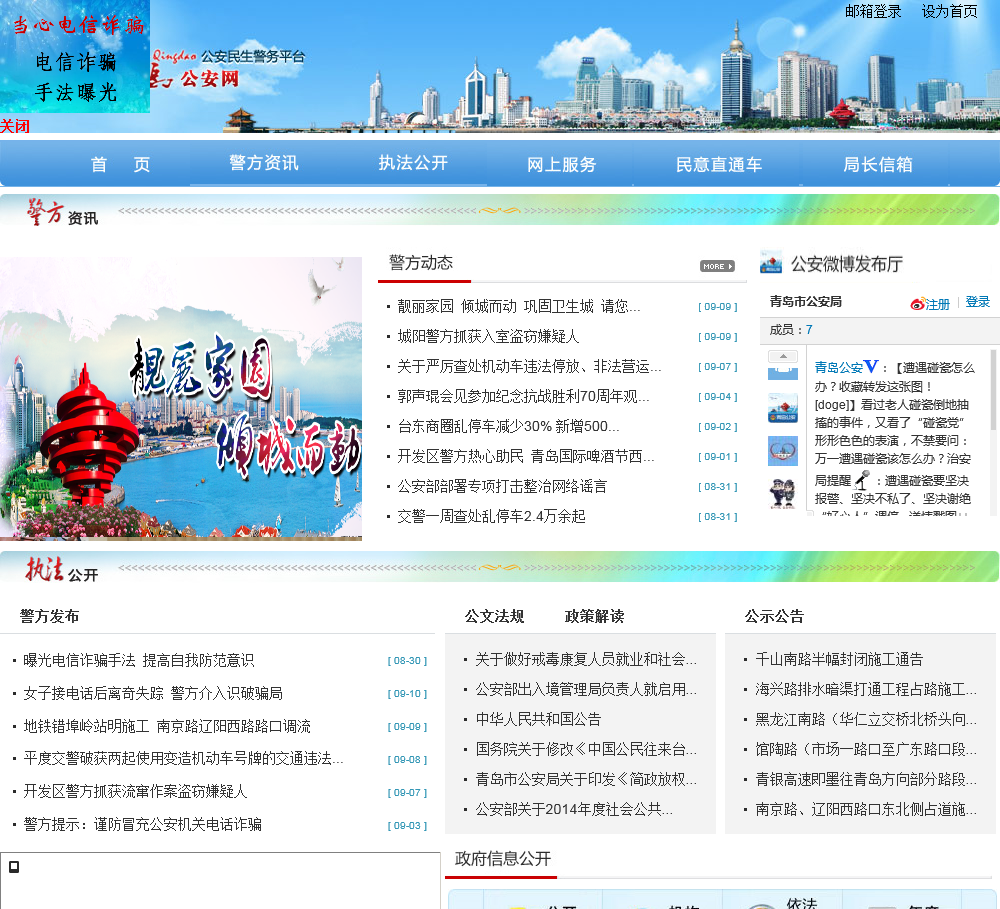Screen dimensions: 1000x909
Task: Click the 公安微博发布厅 logo icon
Action: (x=771, y=262)
